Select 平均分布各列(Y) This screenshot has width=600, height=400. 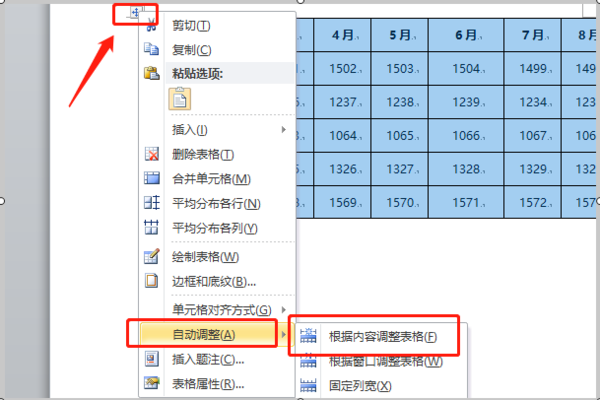click(x=217, y=228)
